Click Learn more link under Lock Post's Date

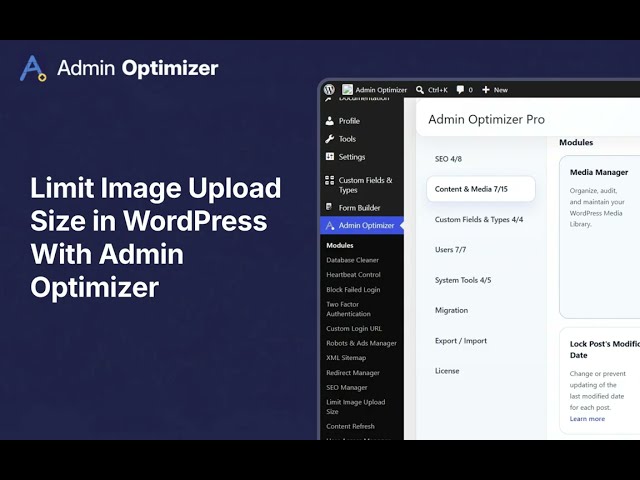click(x=587, y=419)
